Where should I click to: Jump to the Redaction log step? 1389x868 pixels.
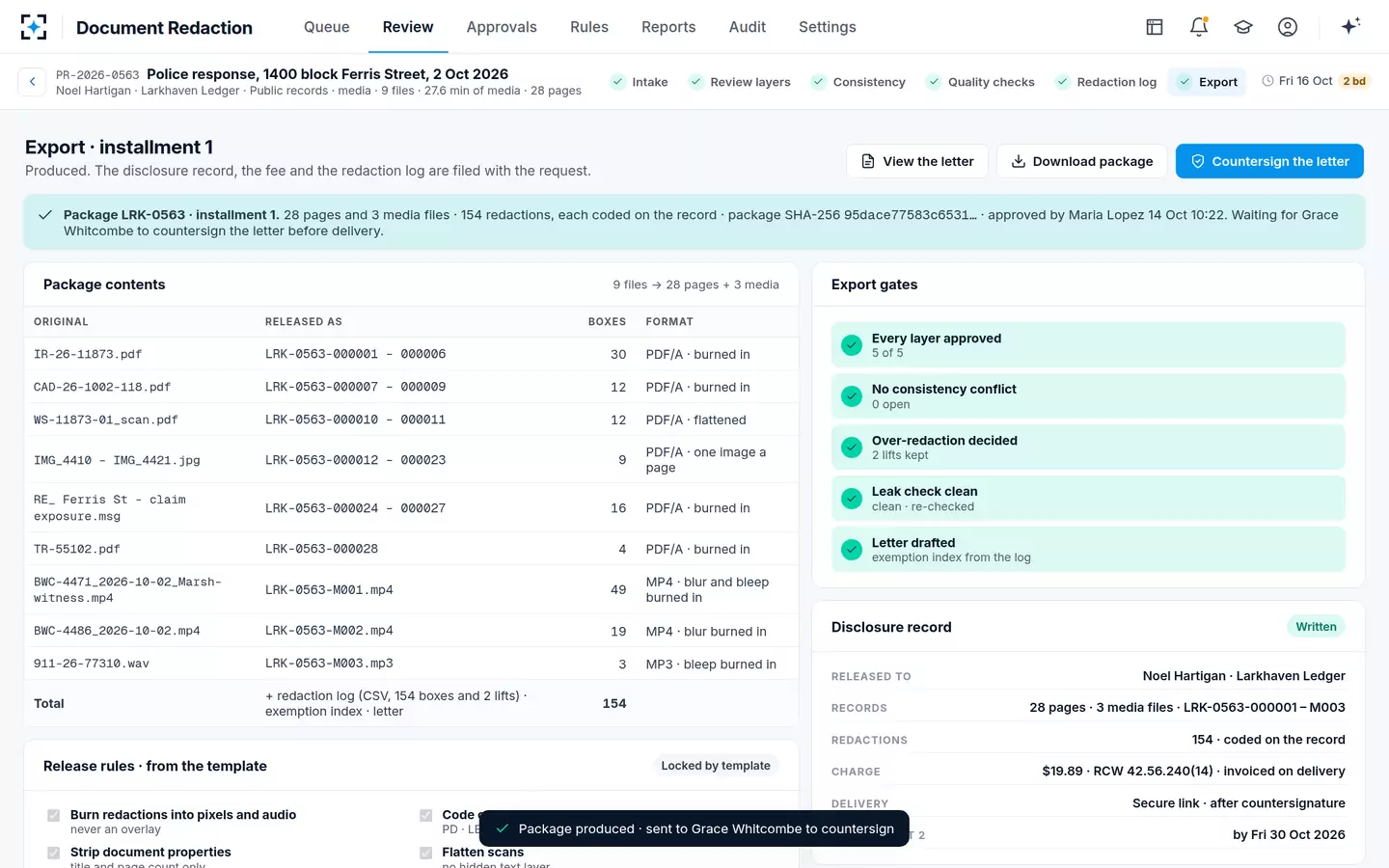pos(1106,82)
